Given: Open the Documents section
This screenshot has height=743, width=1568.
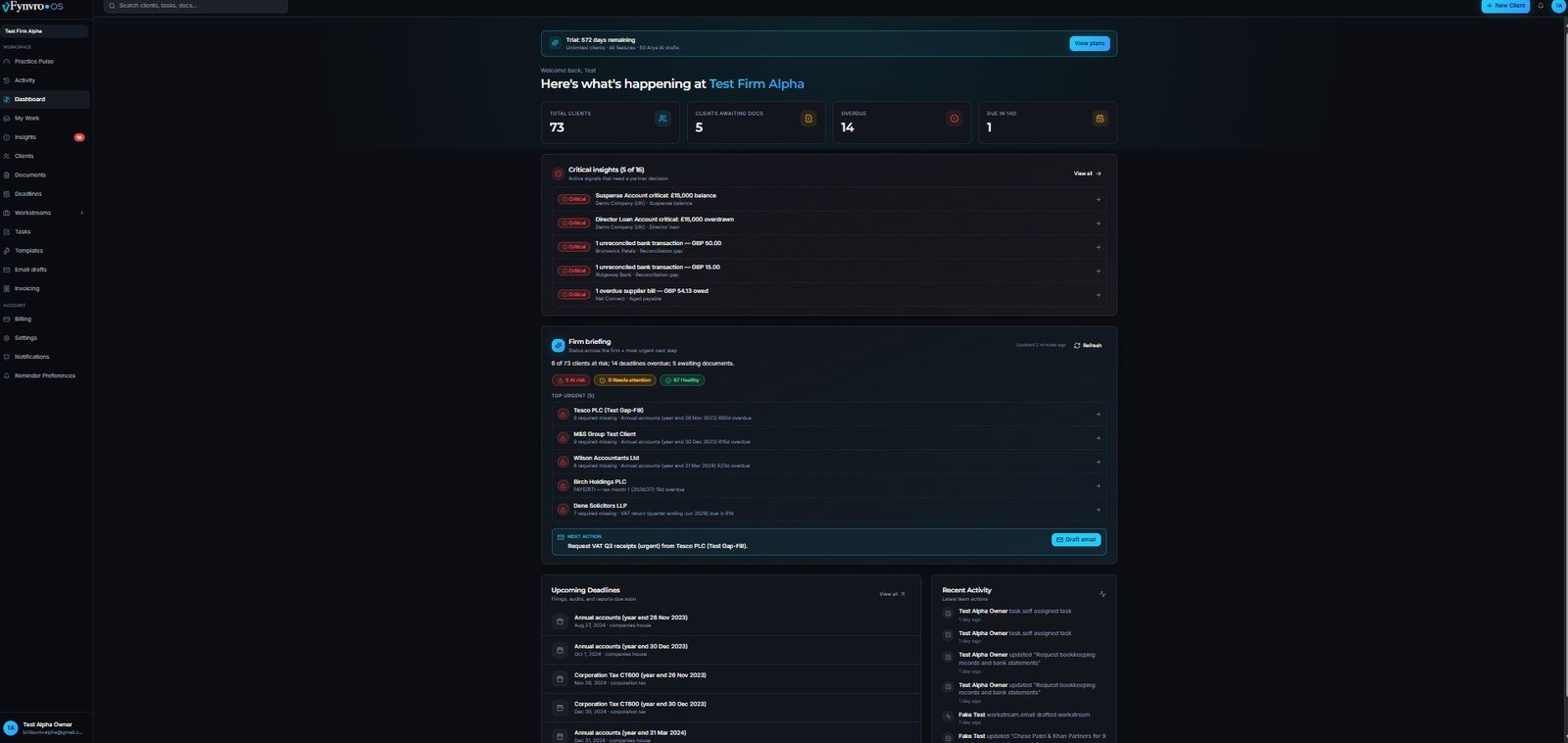Looking at the screenshot, I should point(45,175).
